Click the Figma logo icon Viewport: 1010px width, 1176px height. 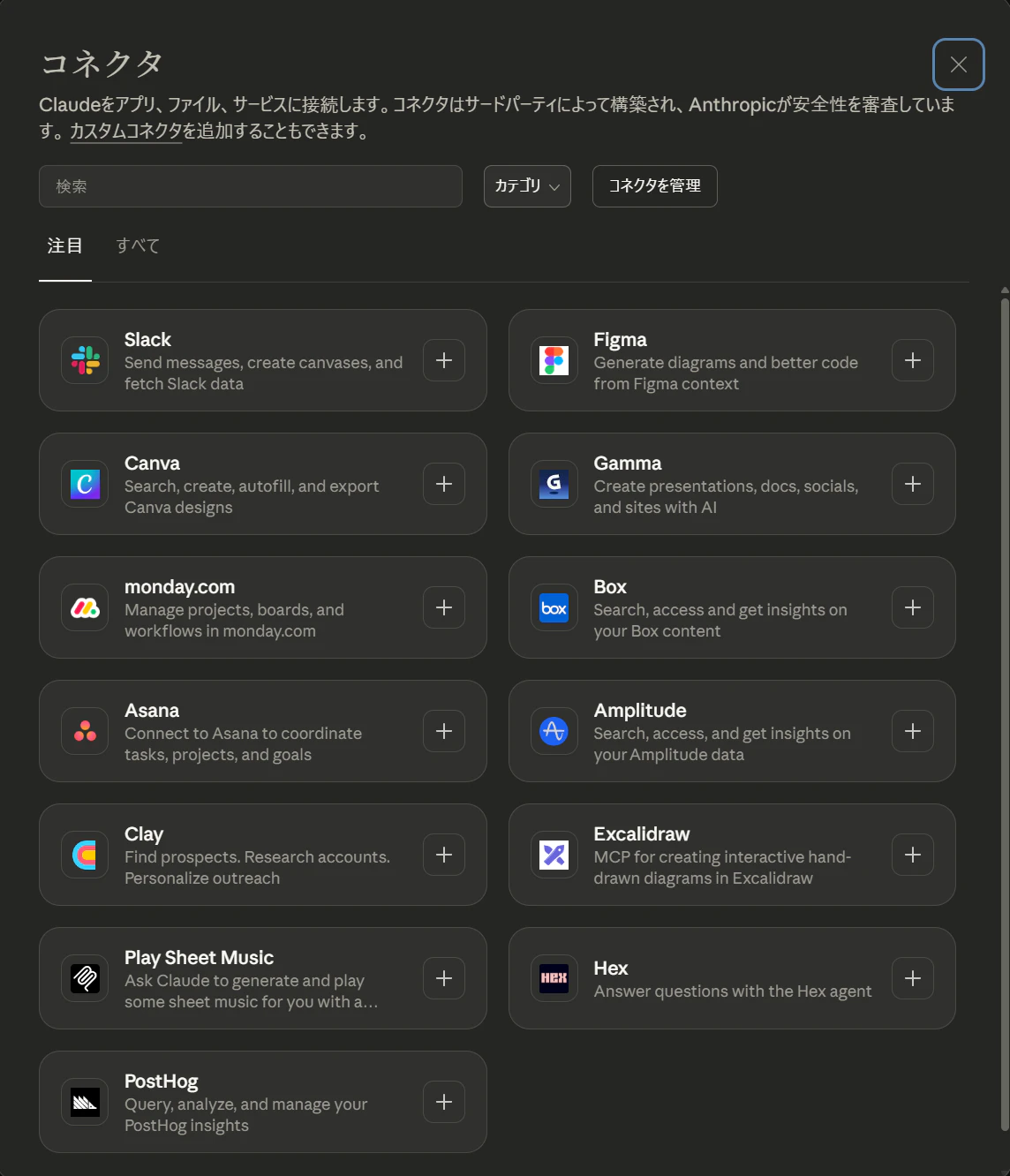tap(554, 360)
